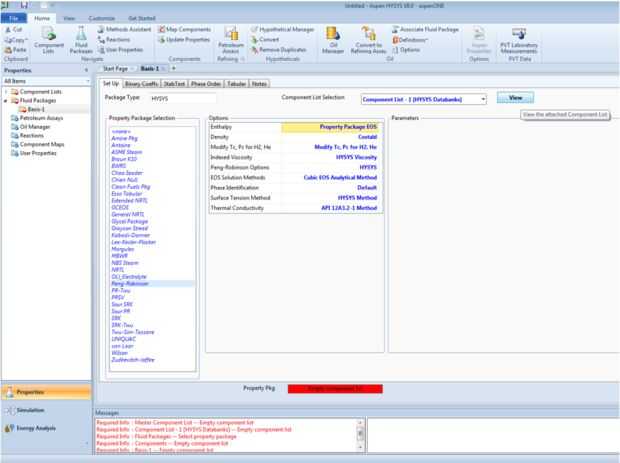Click Convert to Refining Assay

368,40
